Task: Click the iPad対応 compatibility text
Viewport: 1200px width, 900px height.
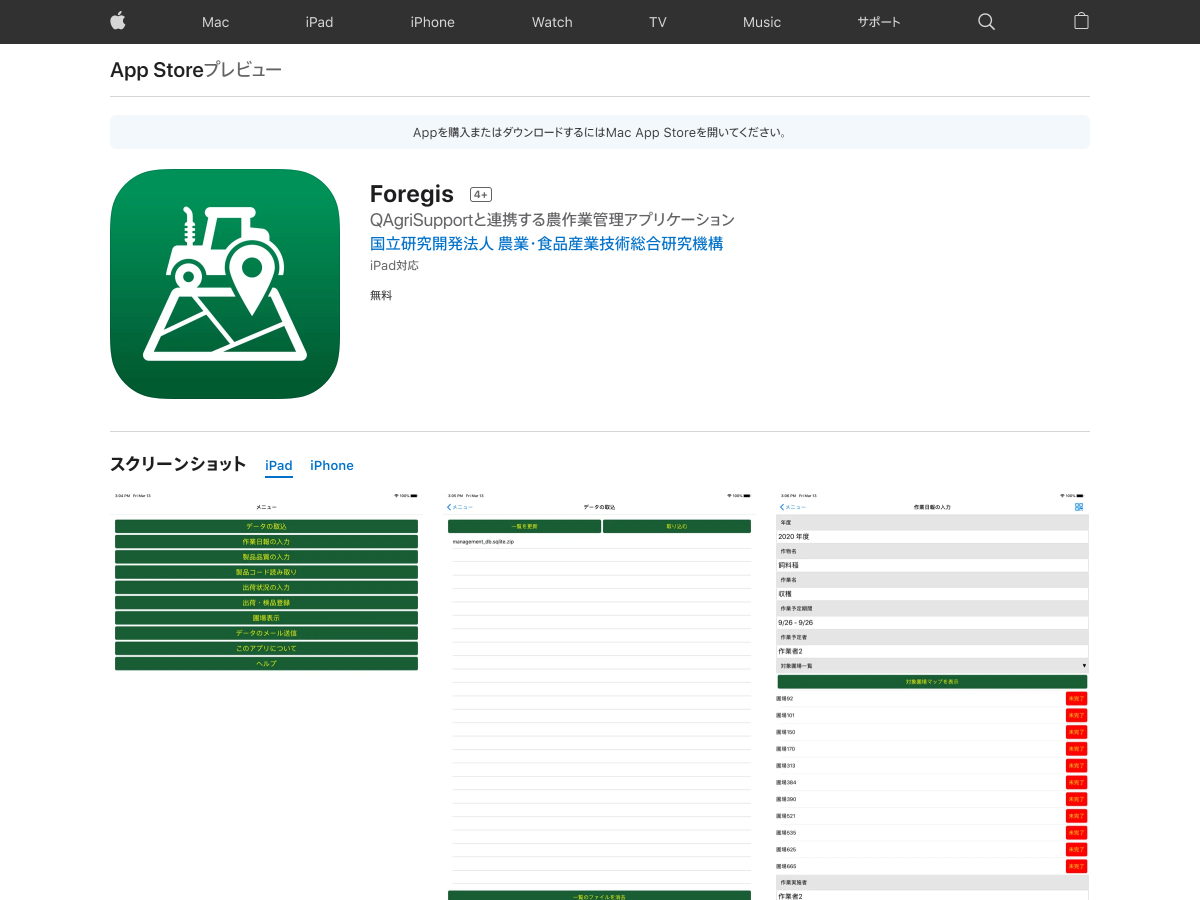Action: [x=394, y=266]
